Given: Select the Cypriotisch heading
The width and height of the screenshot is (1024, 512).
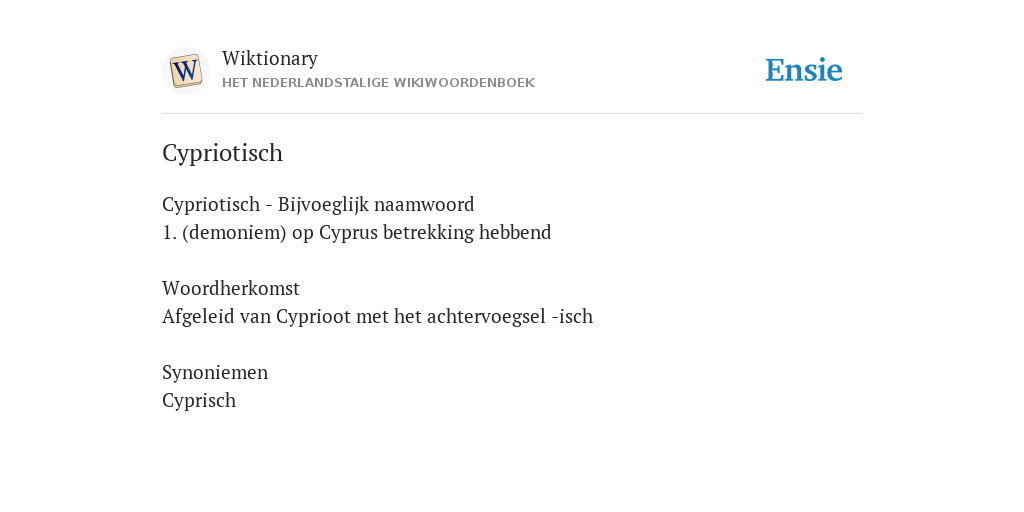Looking at the screenshot, I should coord(222,153).
